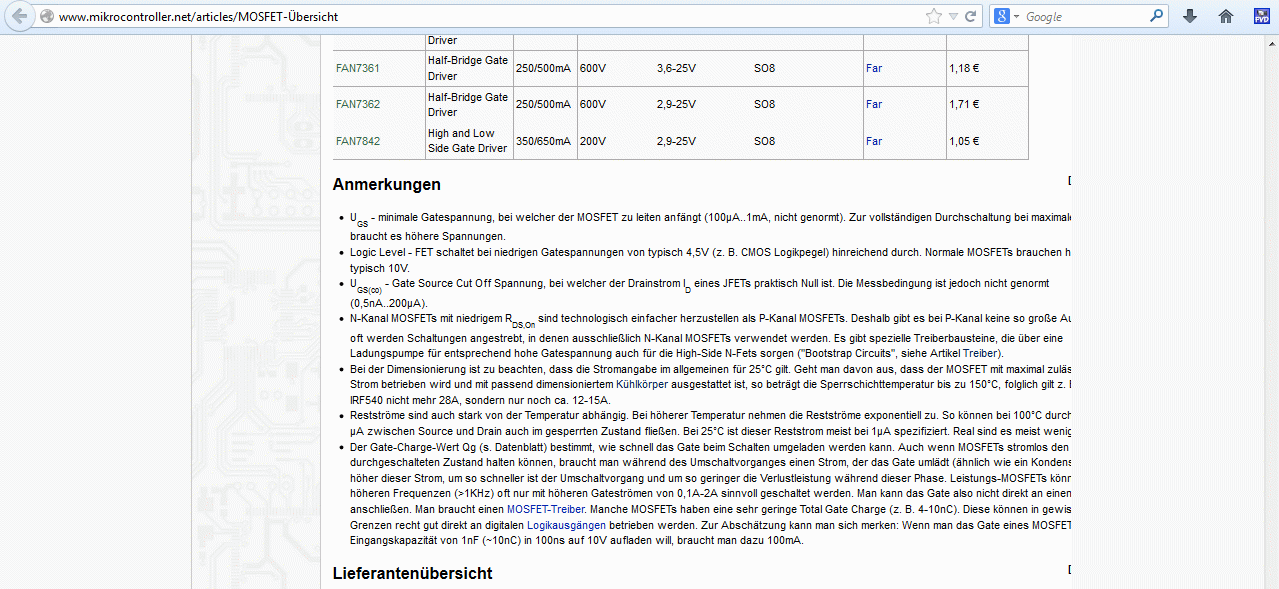Open the FAN7362 part link
1279x589 pixels.
point(358,104)
